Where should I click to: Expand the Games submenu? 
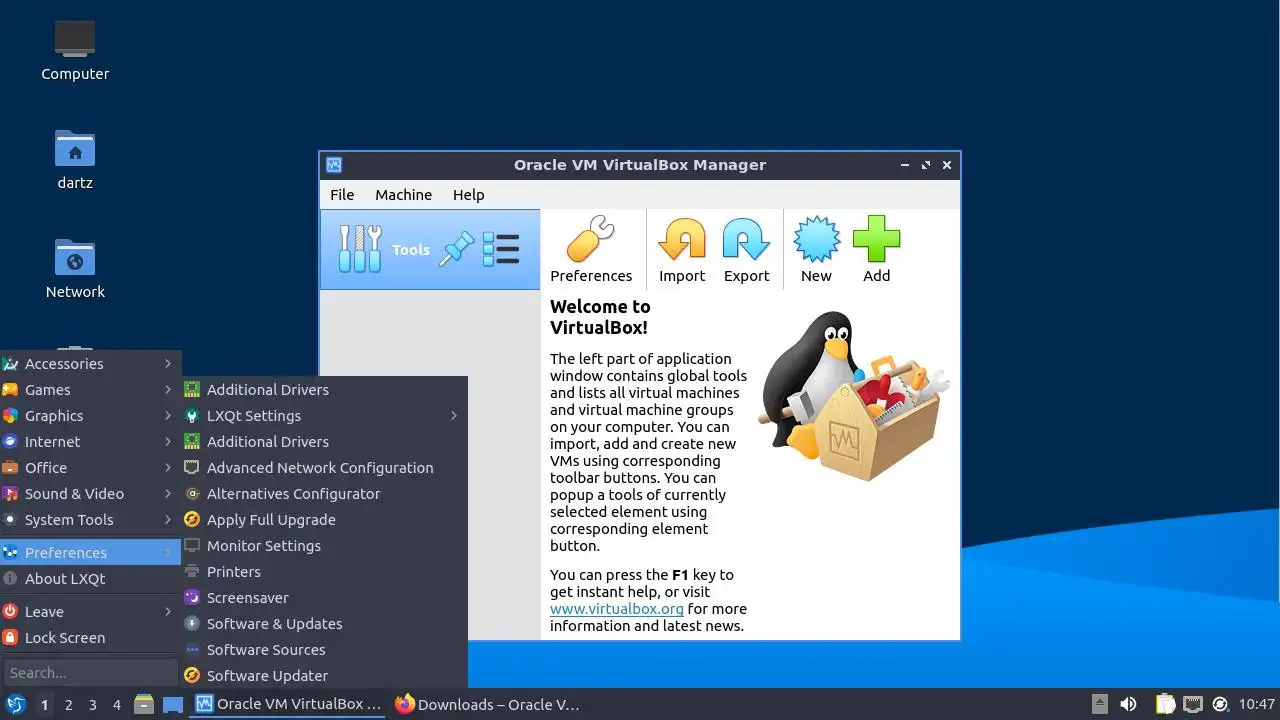pyautogui.click(x=90, y=390)
